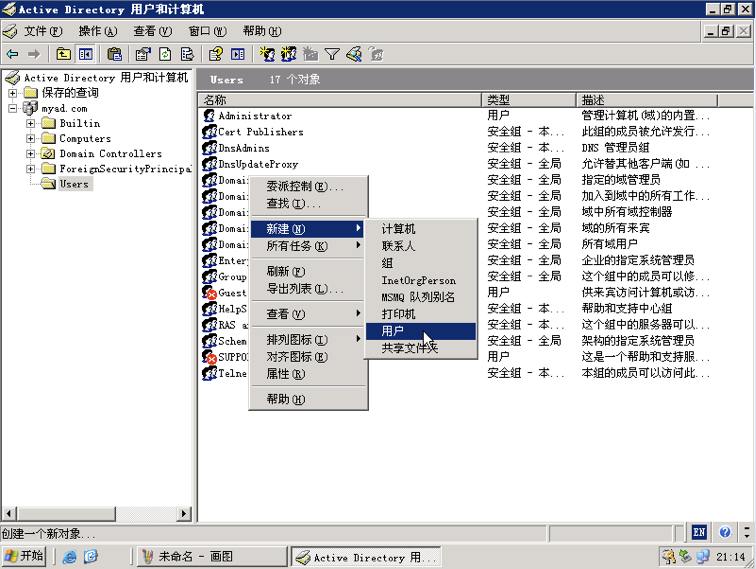Click the disabled Guest account icon
The width and height of the screenshot is (756, 569).
[x=209, y=293]
